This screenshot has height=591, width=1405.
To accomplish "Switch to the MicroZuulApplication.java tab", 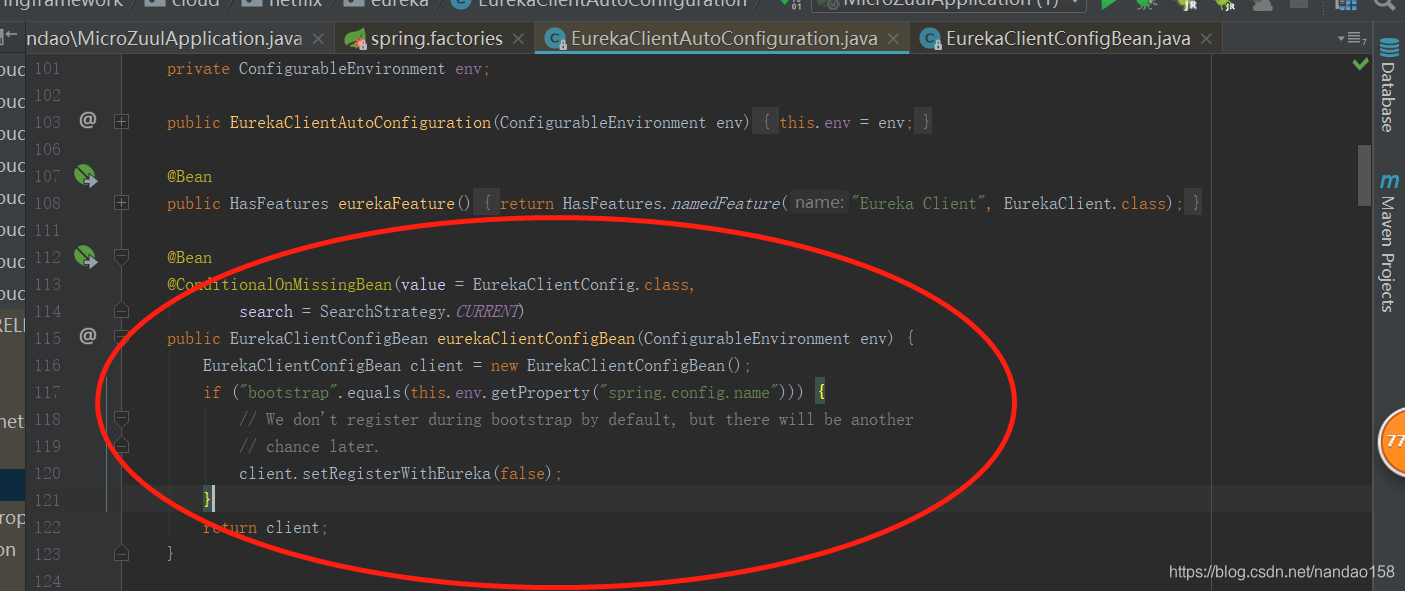I will 164,40.
